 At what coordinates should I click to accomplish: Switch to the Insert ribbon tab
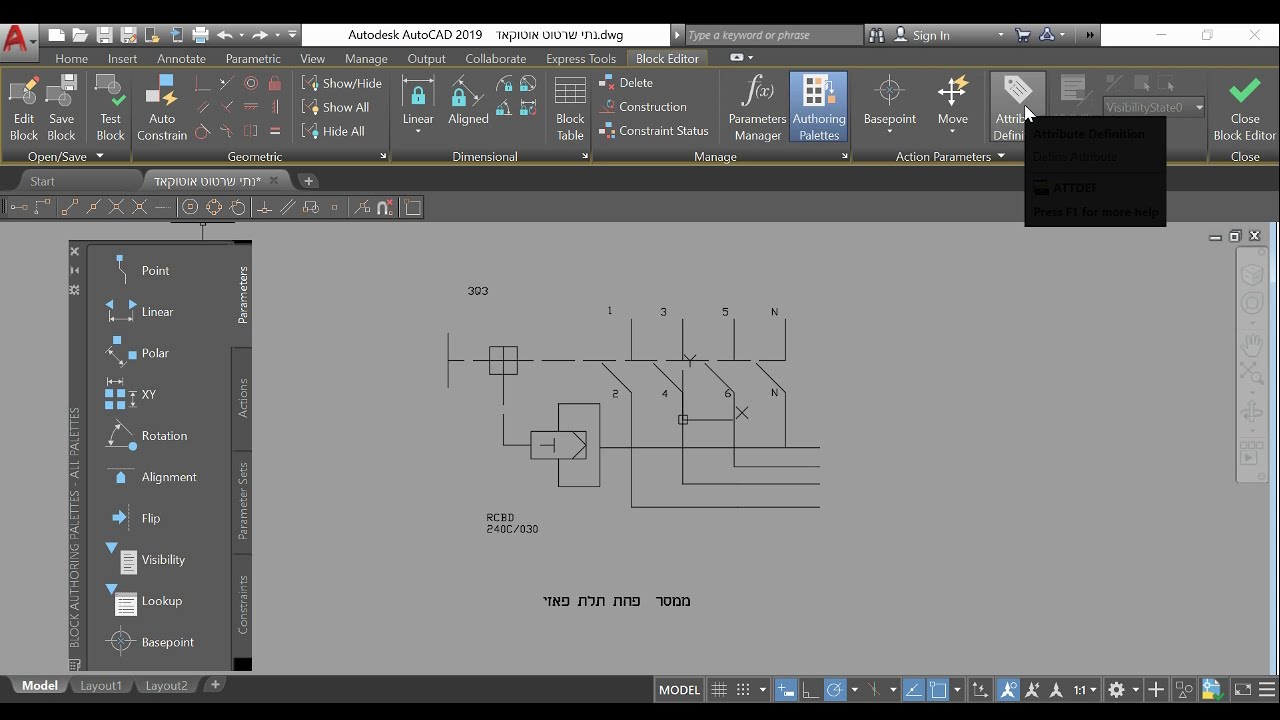[122, 59]
